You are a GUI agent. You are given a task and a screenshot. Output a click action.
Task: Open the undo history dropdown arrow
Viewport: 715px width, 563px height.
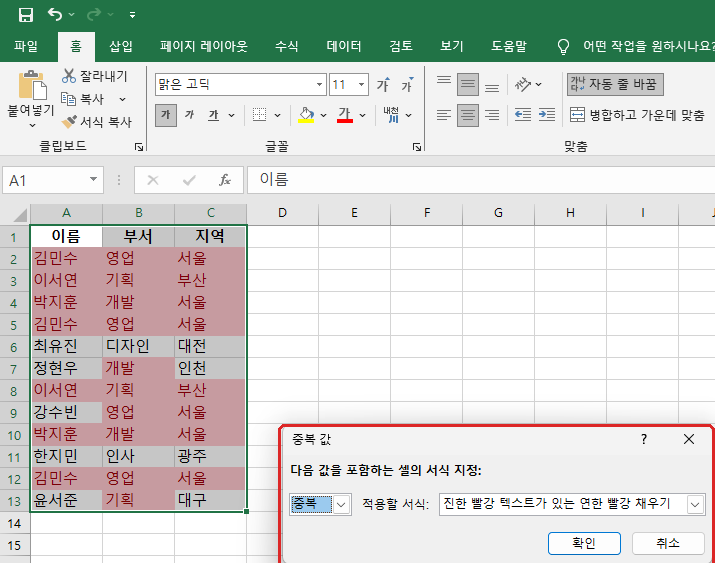tap(72, 15)
